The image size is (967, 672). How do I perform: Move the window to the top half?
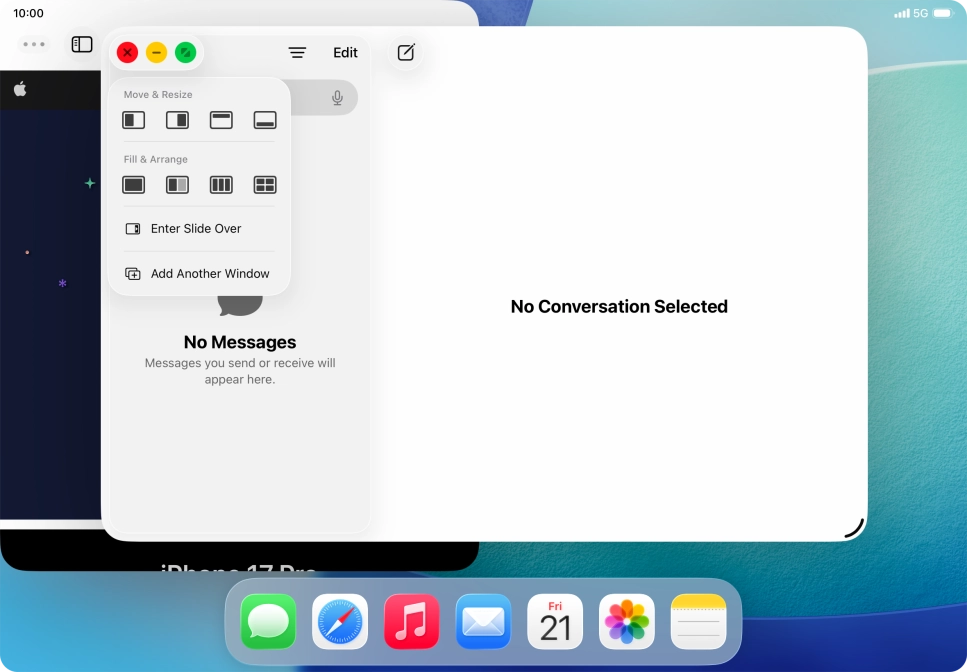(221, 119)
